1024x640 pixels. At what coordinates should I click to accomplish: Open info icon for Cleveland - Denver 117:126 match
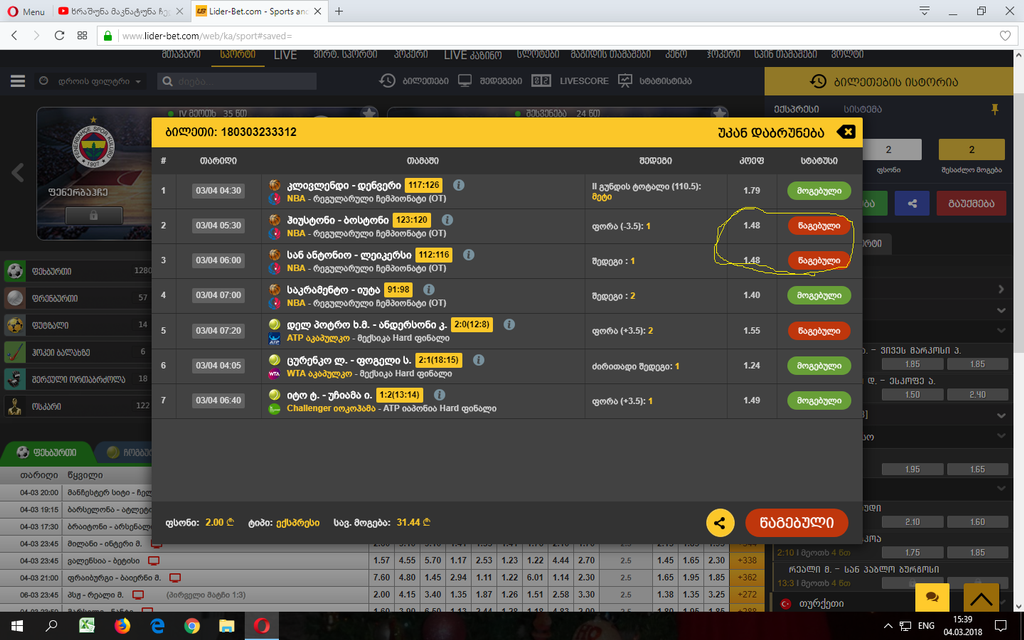459,185
